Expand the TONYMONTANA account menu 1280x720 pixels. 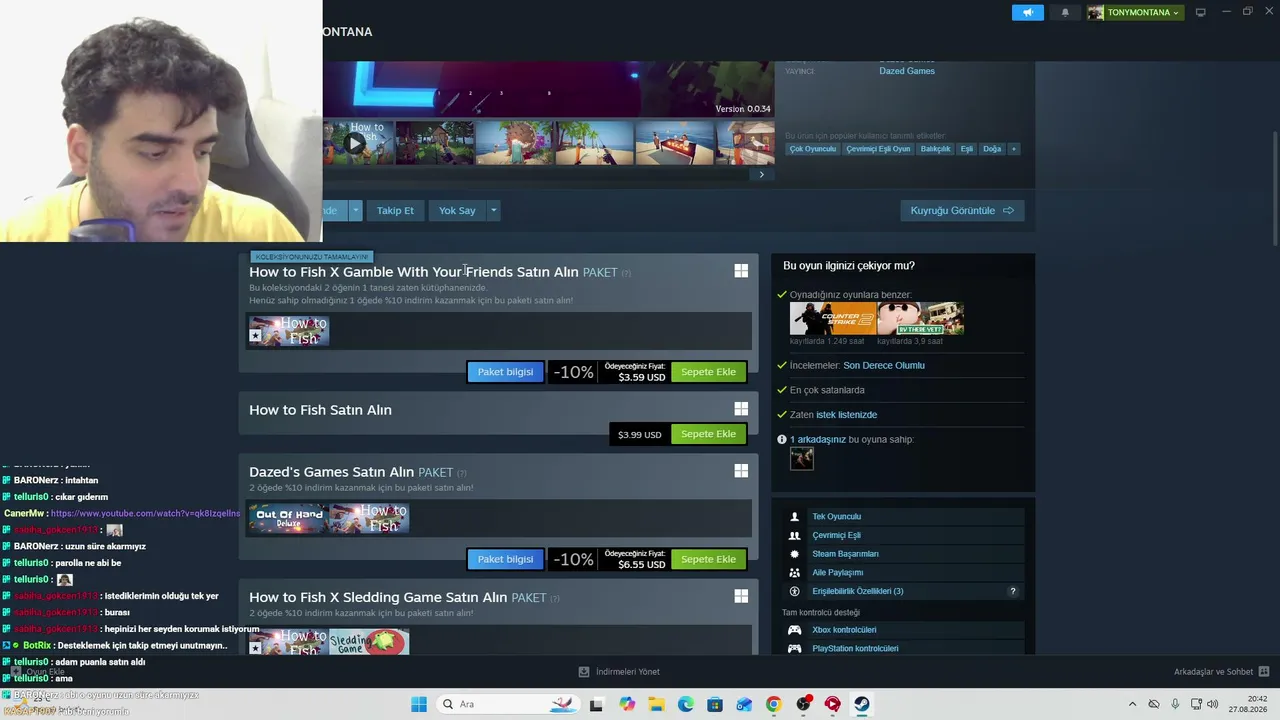coord(1135,12)
